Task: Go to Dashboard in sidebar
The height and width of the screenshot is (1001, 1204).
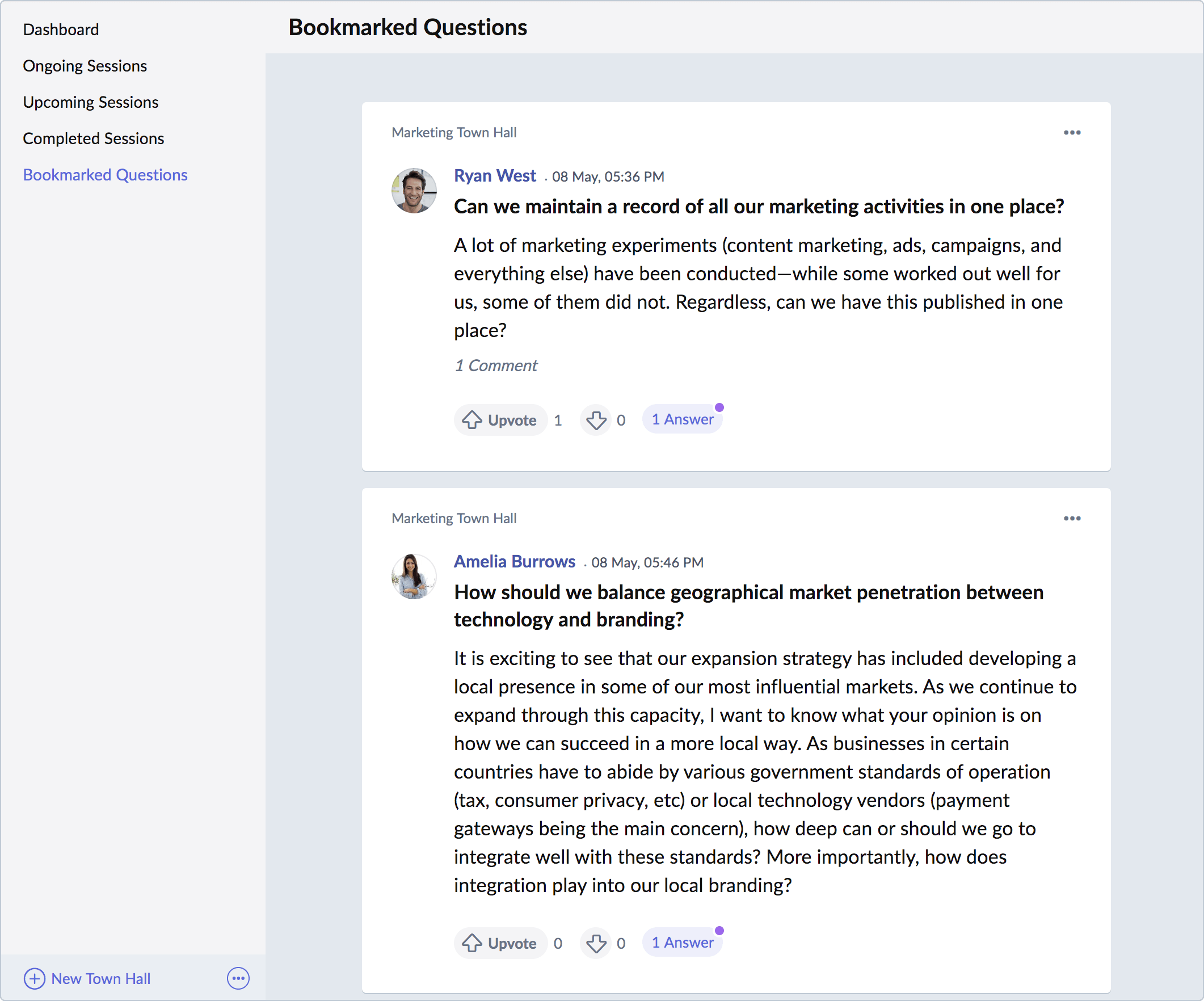Action: click(x=61, y=30)
